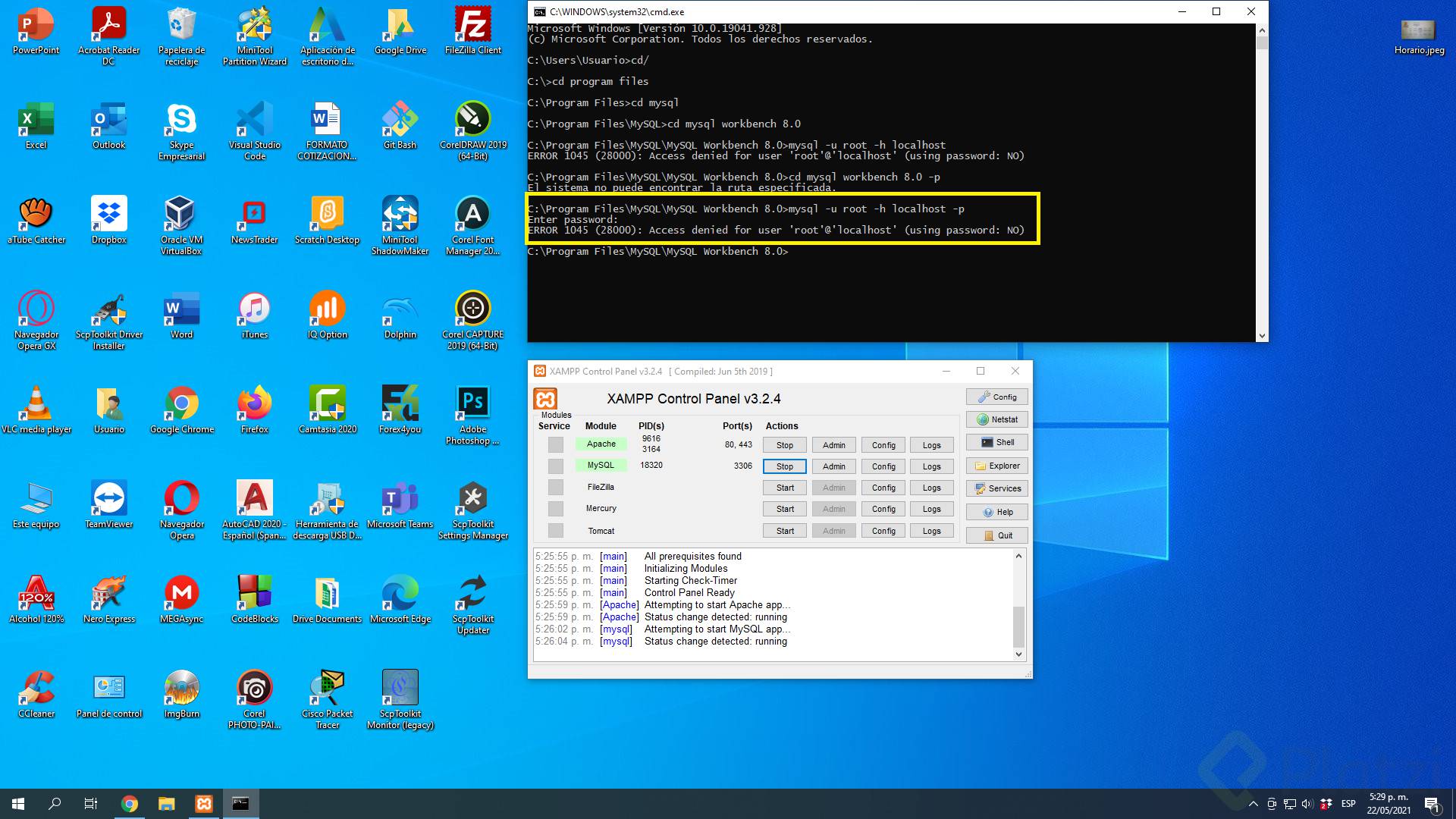Click the Chrome icon in the taskbar

(x=130, y=804)
